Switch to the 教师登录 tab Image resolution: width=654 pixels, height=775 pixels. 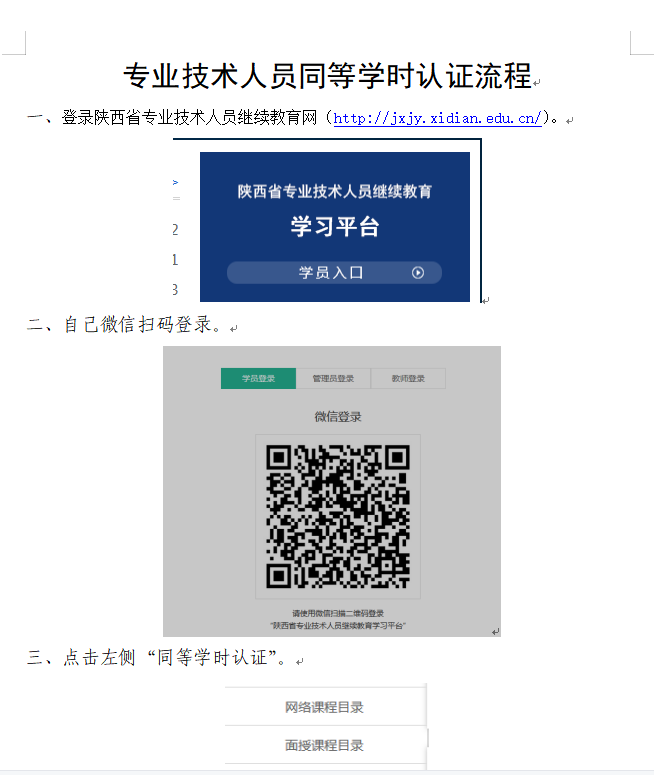click(x=408, y=378)
